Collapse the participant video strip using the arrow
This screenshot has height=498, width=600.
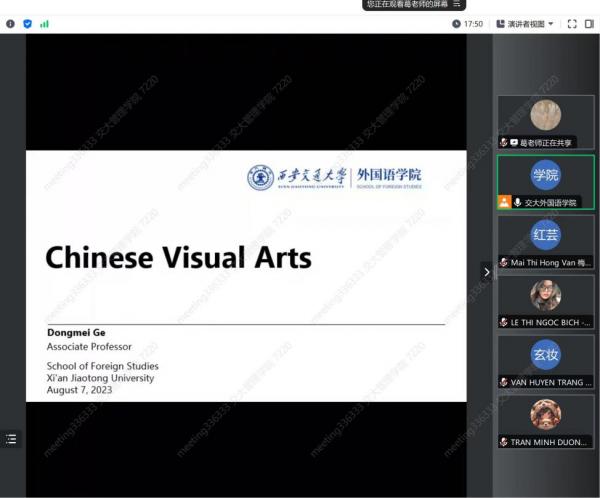click(x=487, y=272)
